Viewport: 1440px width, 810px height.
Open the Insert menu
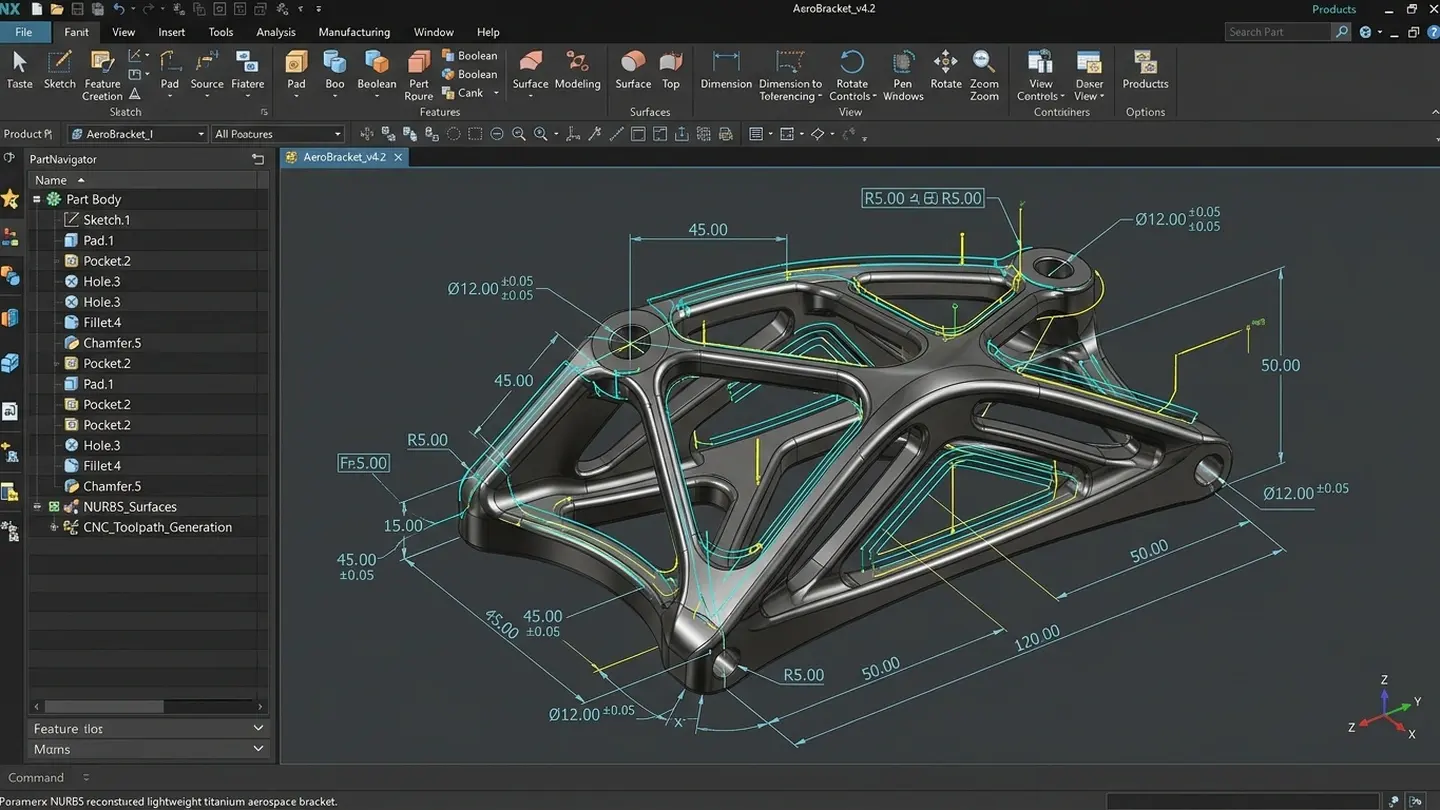[x=171, y=32]
